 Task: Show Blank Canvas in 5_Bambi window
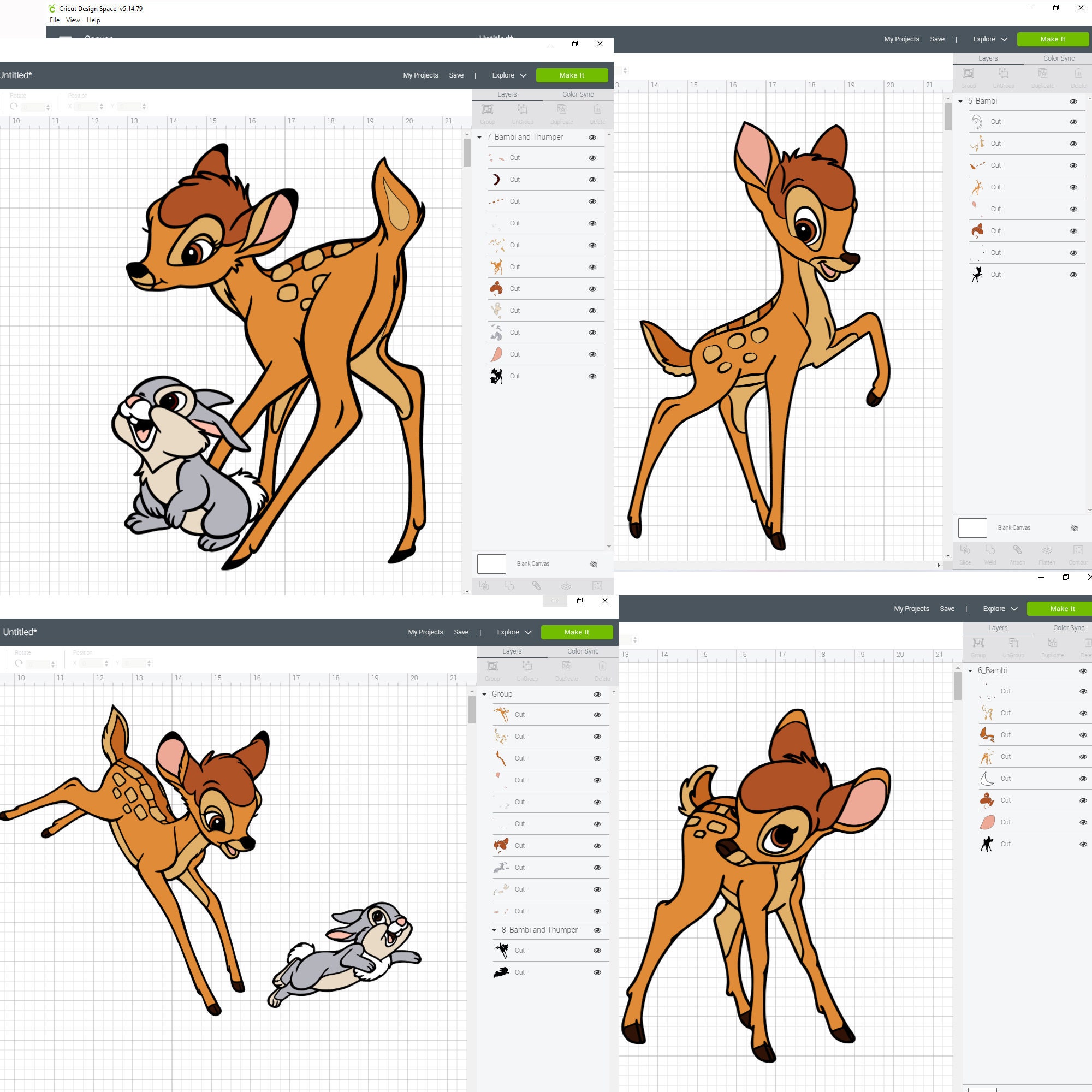click(x=1075, y=528)
